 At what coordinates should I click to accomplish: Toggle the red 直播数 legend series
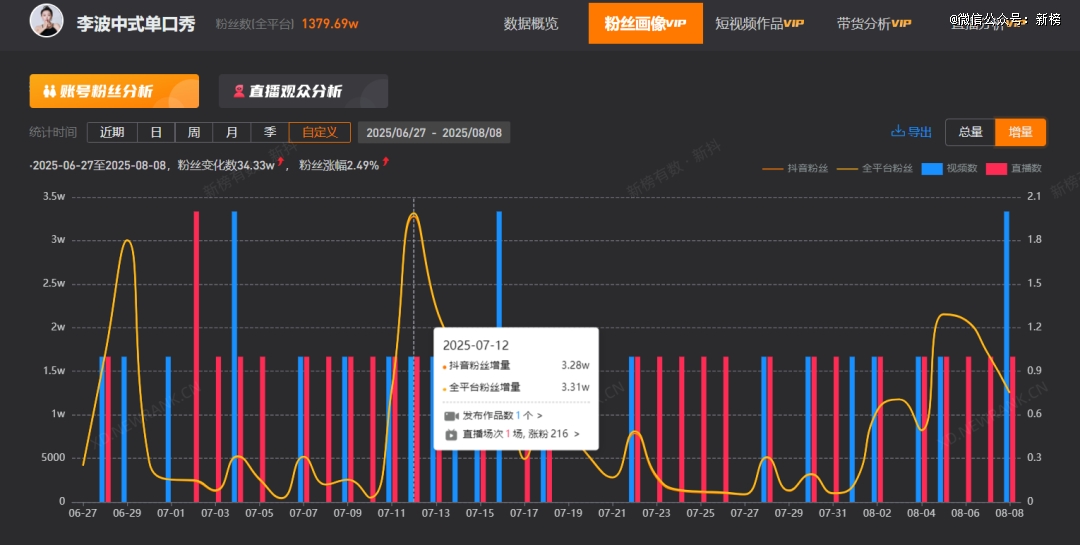1014,168
